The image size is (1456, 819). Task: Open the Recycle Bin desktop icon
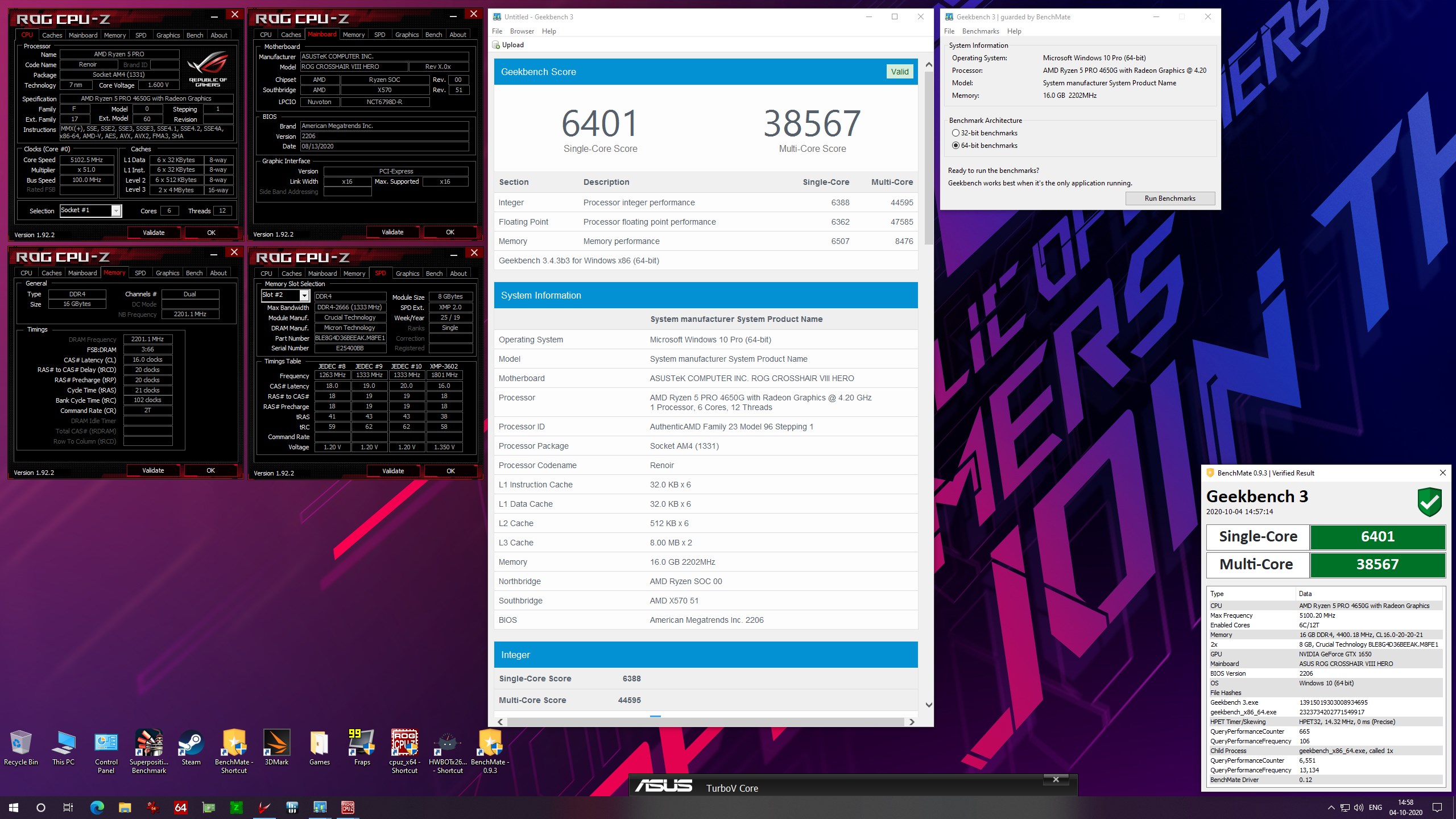pos(21,748)
